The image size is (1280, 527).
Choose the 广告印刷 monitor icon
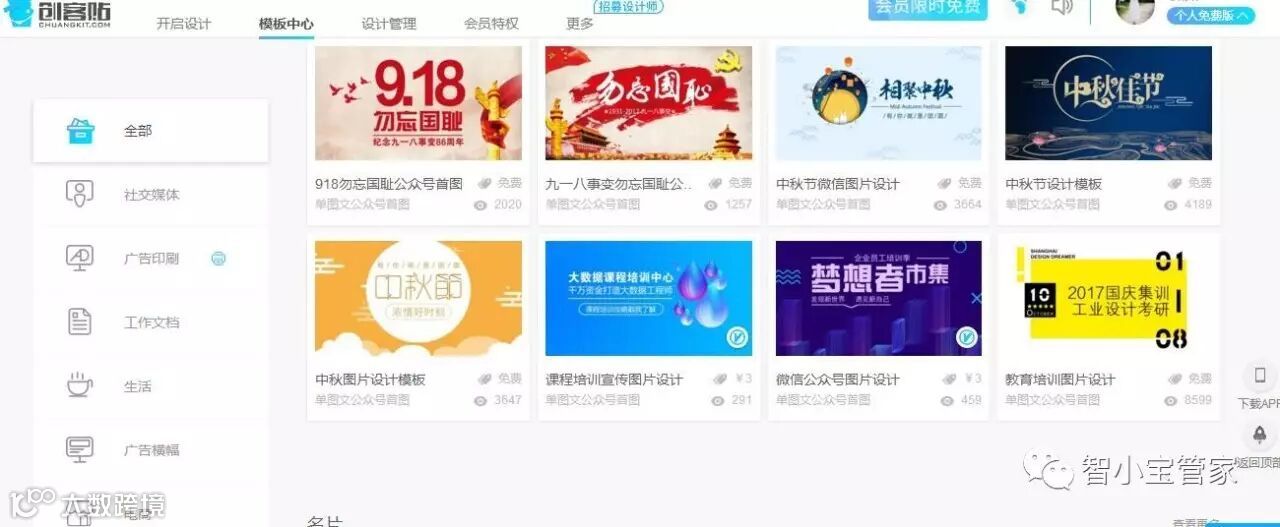point(80,258)
